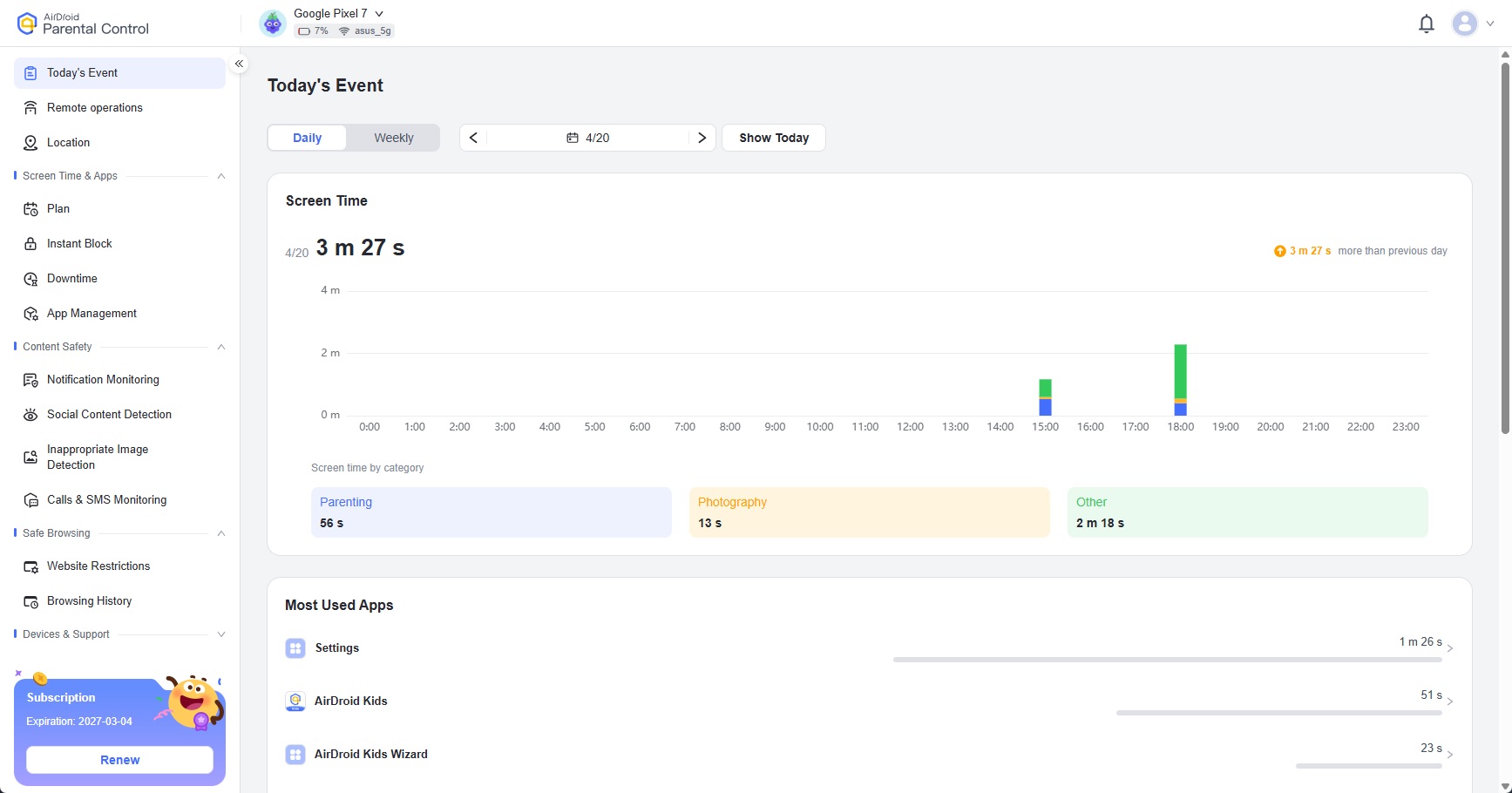
Task: Switch to the Daily tab
Action: 307,138
